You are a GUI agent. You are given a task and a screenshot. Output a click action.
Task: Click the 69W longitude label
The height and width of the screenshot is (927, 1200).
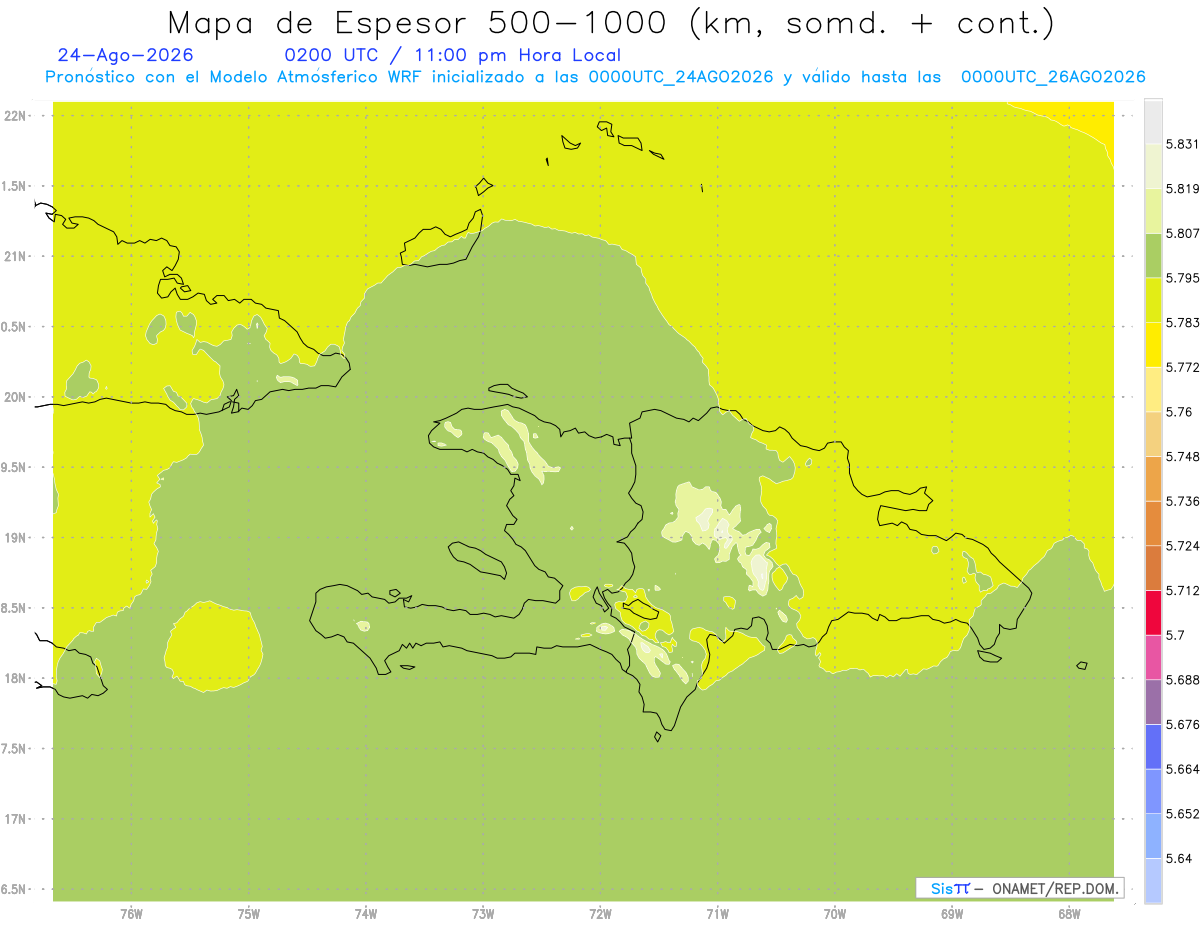click(952, 913)
